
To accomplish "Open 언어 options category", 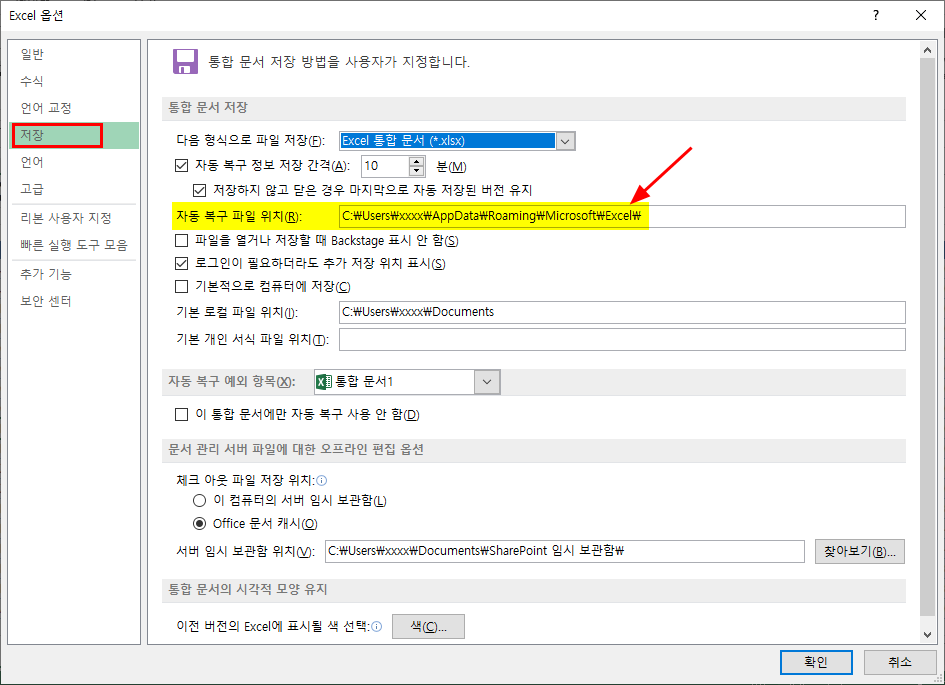I will coord(74,162).
